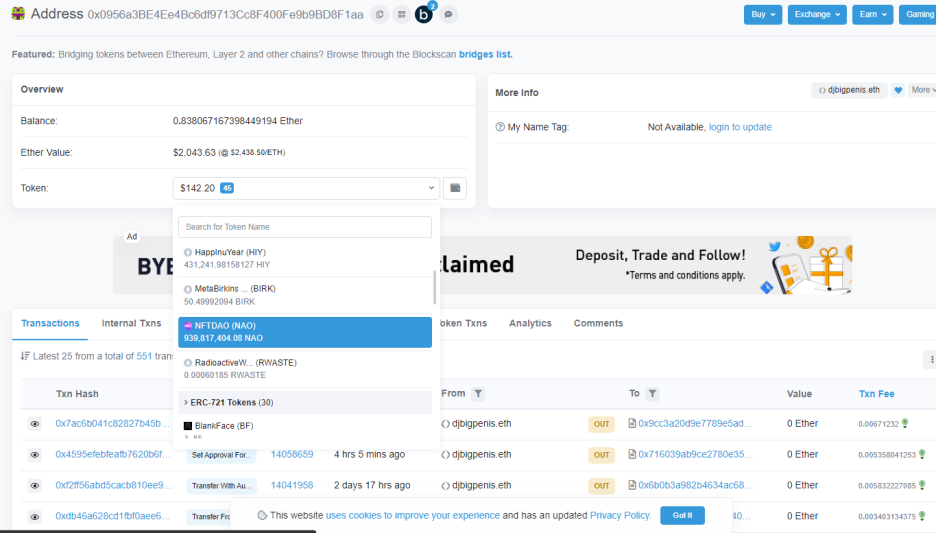
Task: Click the Set Approval For... method badge
Action: [221, 455]
